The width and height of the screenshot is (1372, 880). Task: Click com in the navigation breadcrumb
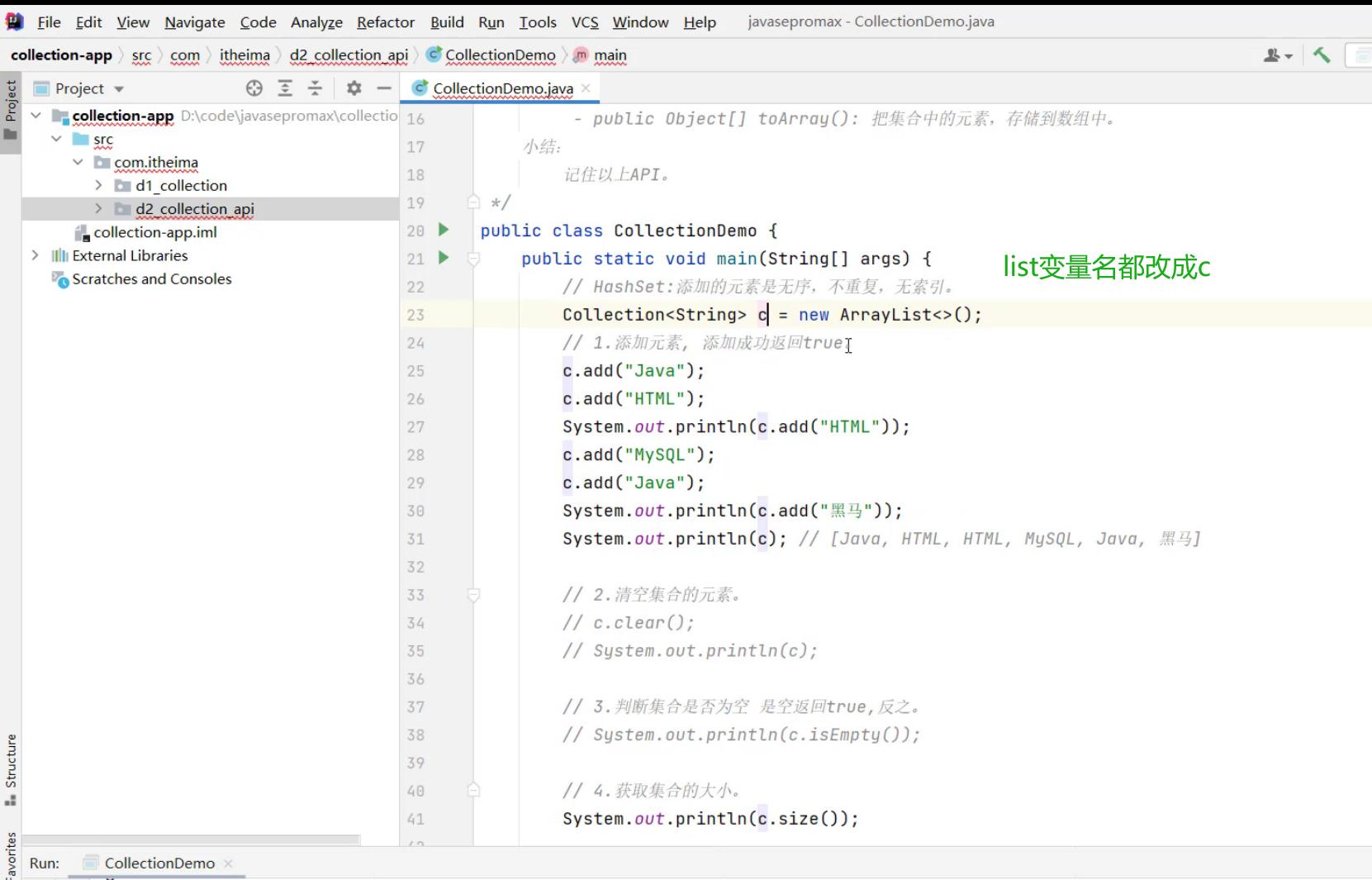point(185,55)
